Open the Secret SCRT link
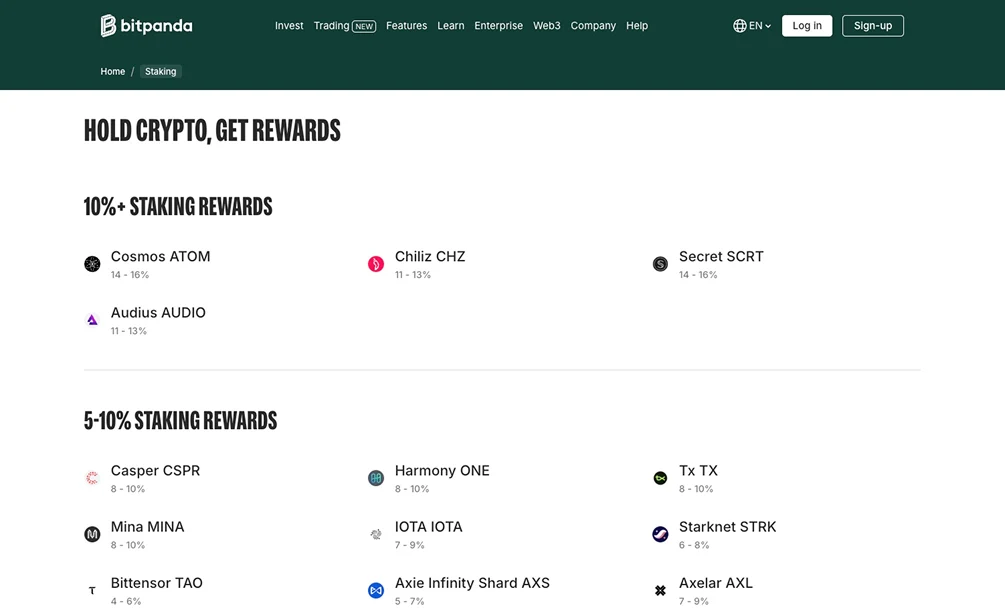This screenshot has width=1005, height=615. pyautogui.click(x=721, y=256)
